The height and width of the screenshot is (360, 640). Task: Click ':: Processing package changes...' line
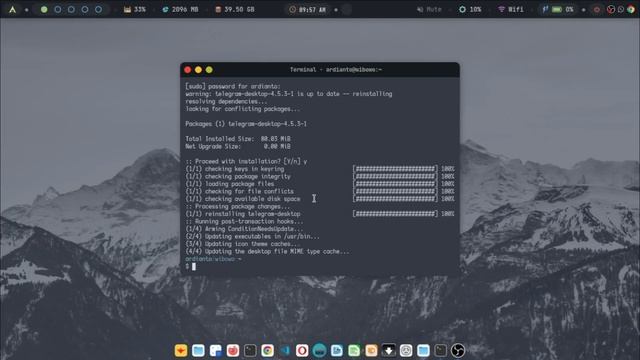[x=238, y=206]
